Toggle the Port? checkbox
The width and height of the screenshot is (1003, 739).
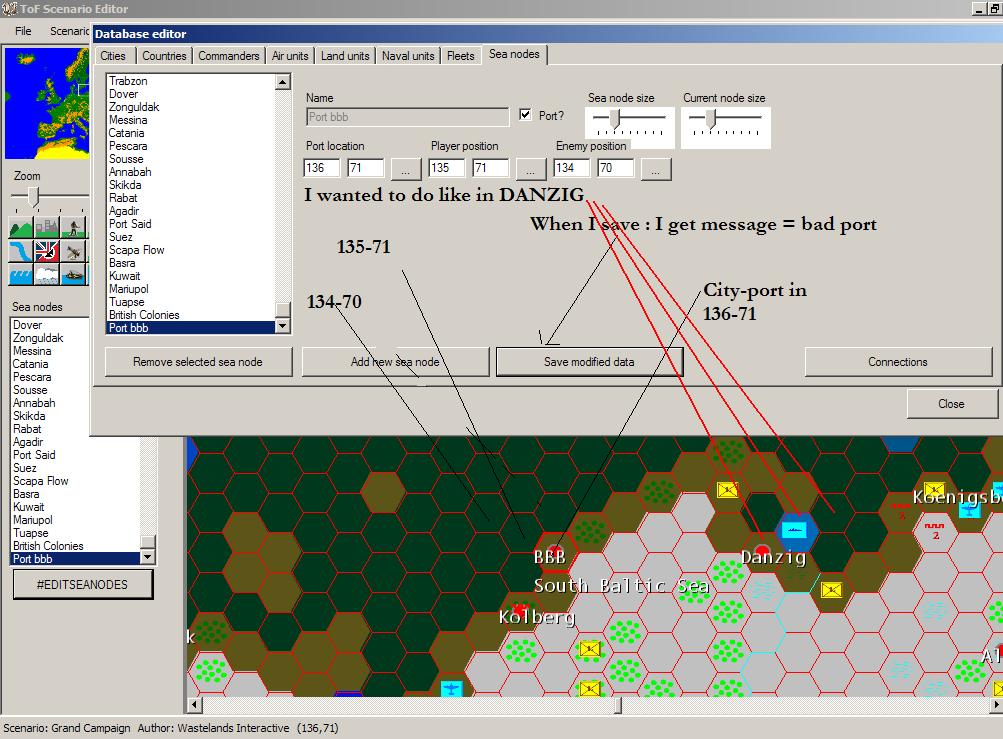coord(525,115)
